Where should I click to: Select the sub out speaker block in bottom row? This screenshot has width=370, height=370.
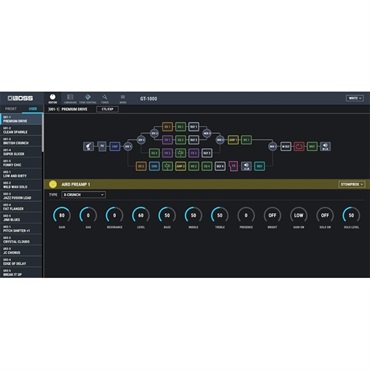[x=246, y=166]
